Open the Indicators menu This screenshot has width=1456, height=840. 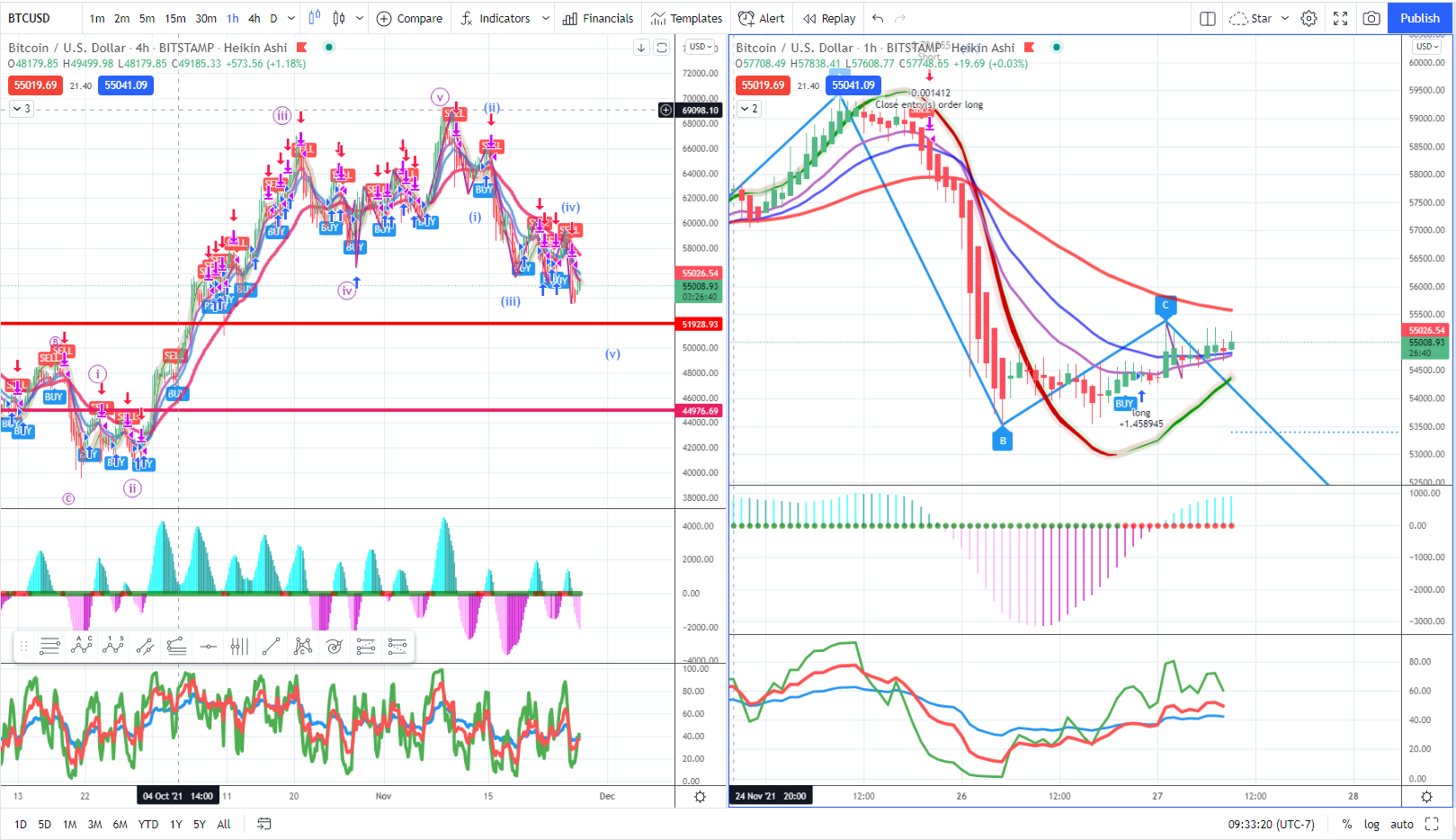pyautogui.click(x=495, y=18)
